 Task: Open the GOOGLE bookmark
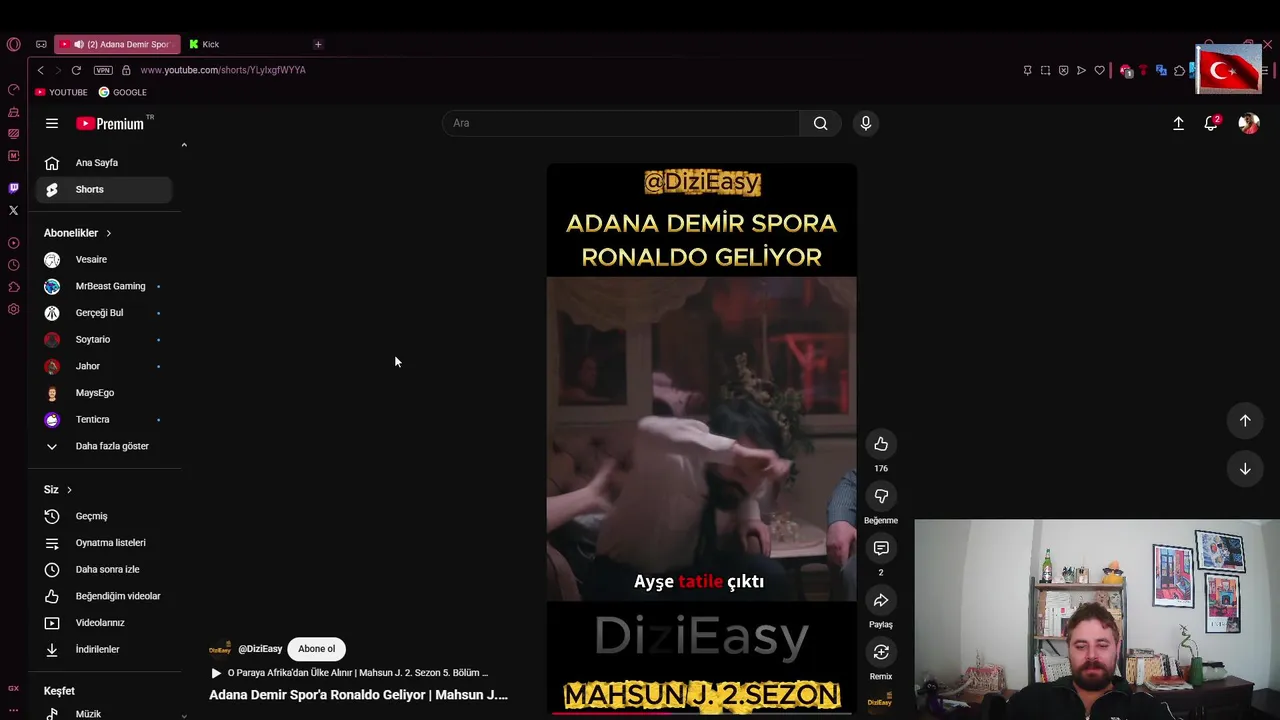[x=123, y=92]
